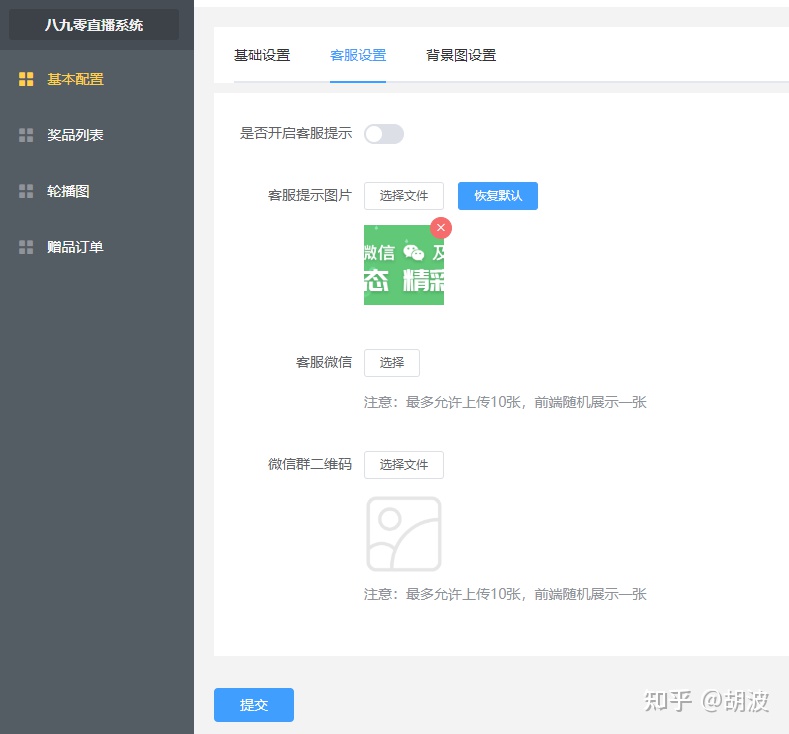Click 选择文件 for 客服提示图片

pos(403,196)
